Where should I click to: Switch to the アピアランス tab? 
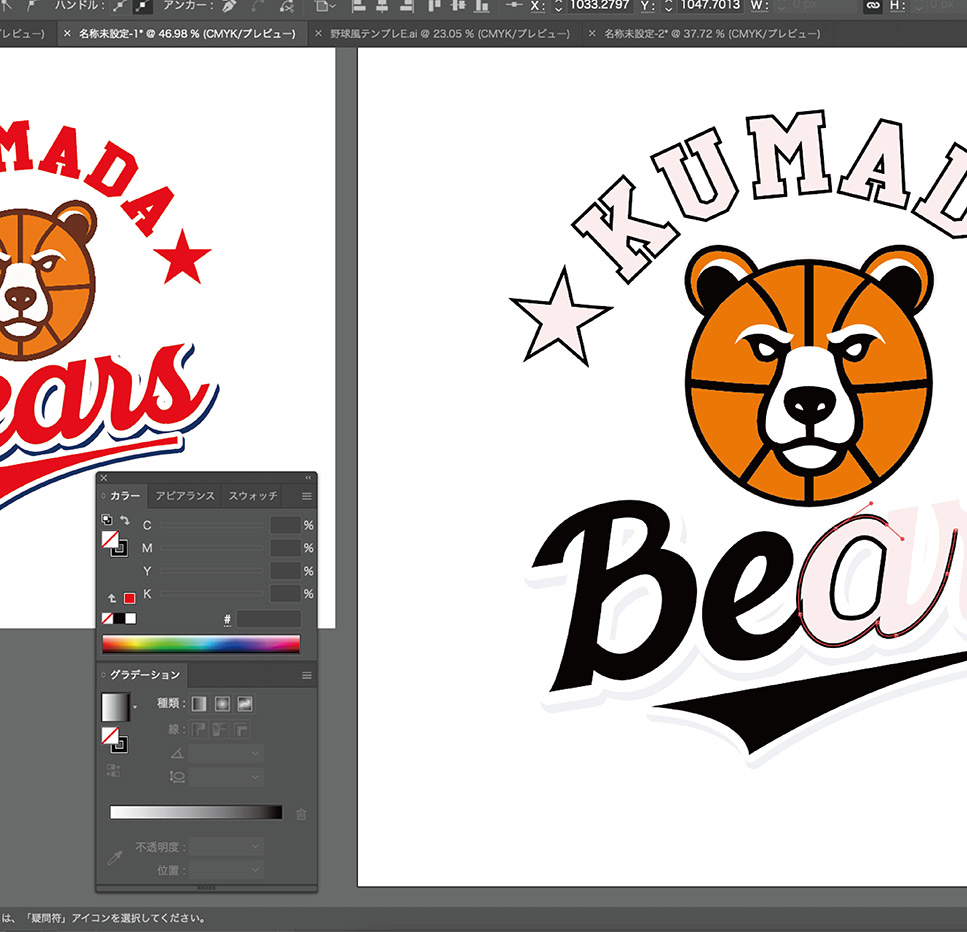pos(185,496)
